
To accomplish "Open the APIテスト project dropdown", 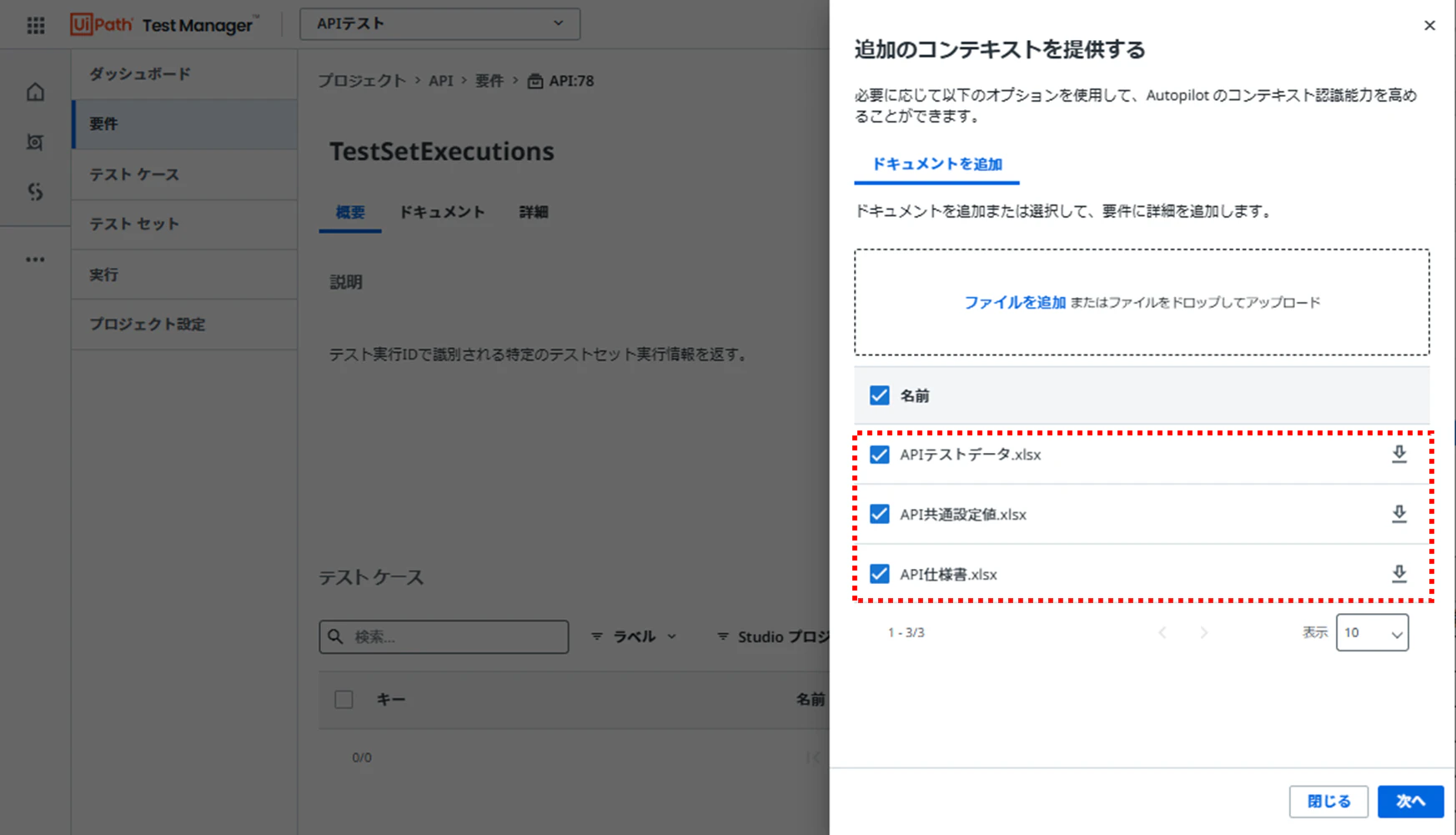I will (440, 24).
